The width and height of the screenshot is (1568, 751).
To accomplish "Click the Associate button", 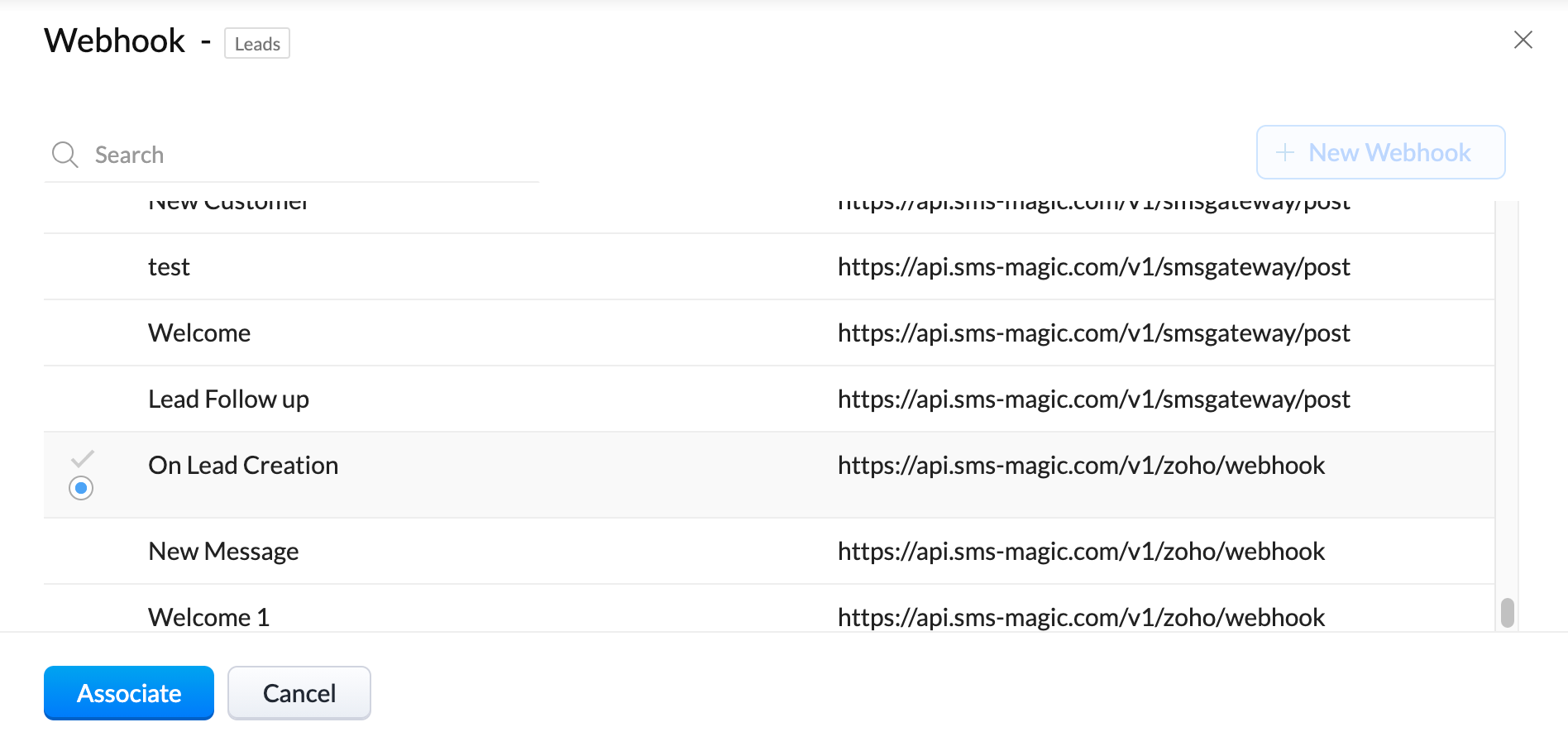I will coord(129,693).
